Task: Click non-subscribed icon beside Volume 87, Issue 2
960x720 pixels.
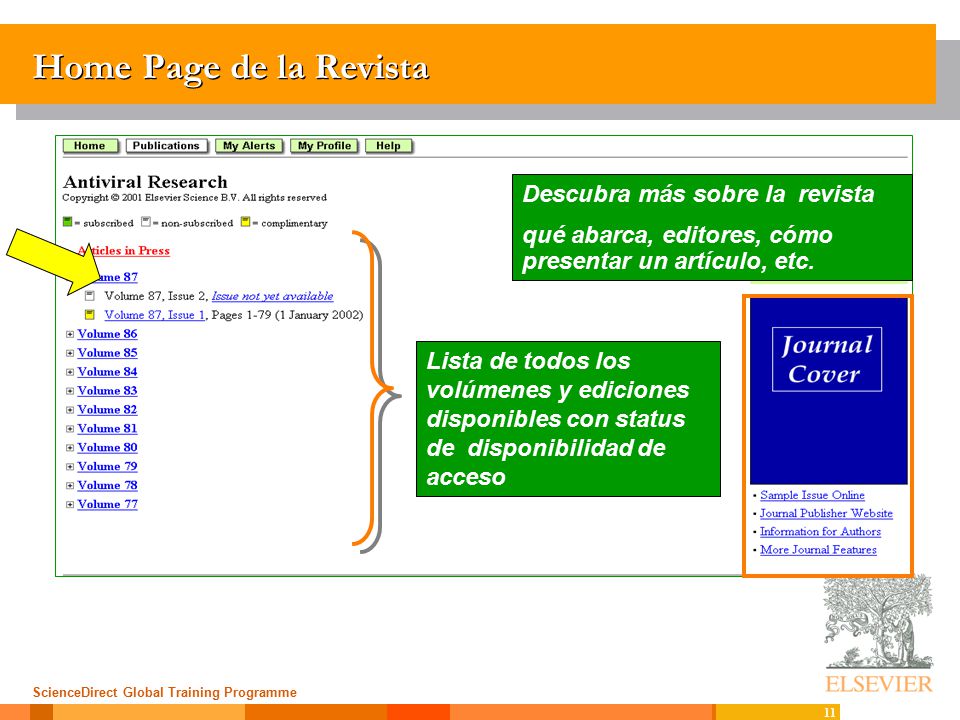Action: click(89, 296)
